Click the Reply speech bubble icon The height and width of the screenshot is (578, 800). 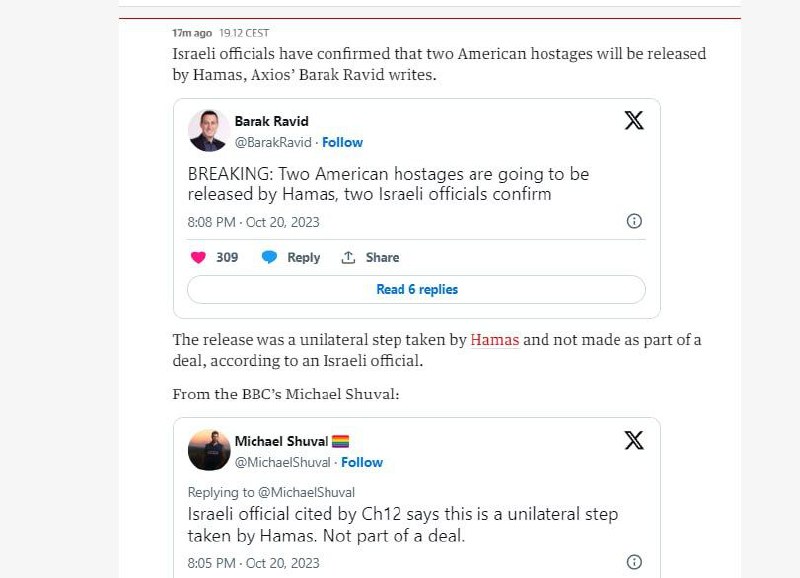click(269, 257)
